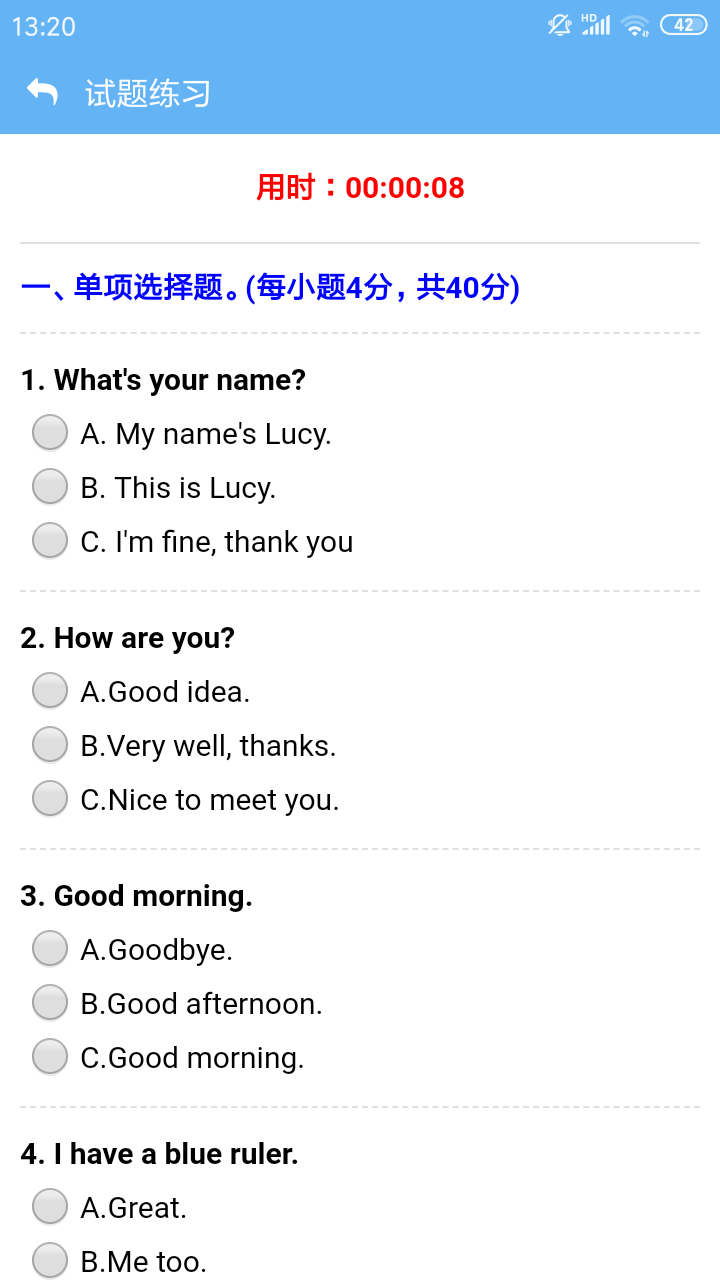This screenshot has width=720, height=1280.
Task: Select answer A. My name's Lucy.
Action: click(50, 433)
